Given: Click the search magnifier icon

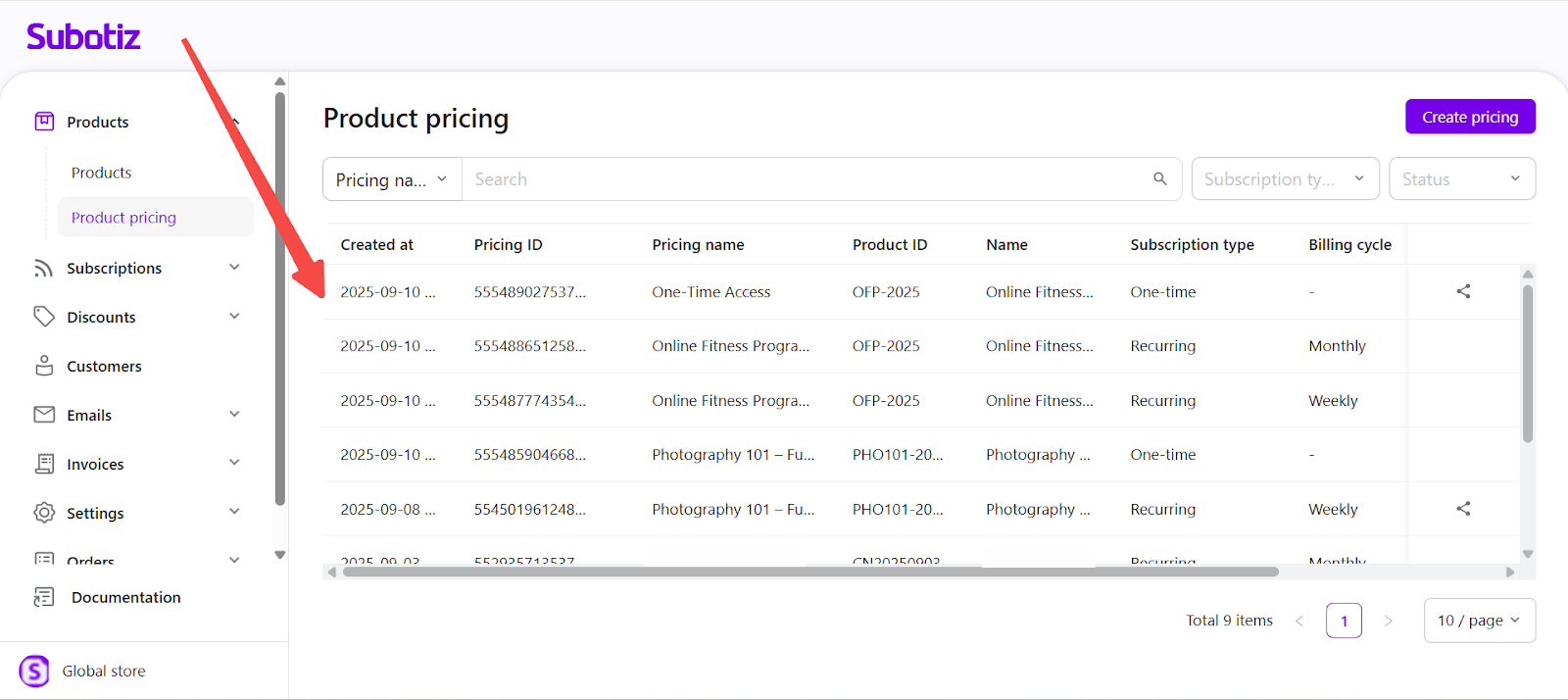Looking at the screenshot, I should pos(1159,178).
